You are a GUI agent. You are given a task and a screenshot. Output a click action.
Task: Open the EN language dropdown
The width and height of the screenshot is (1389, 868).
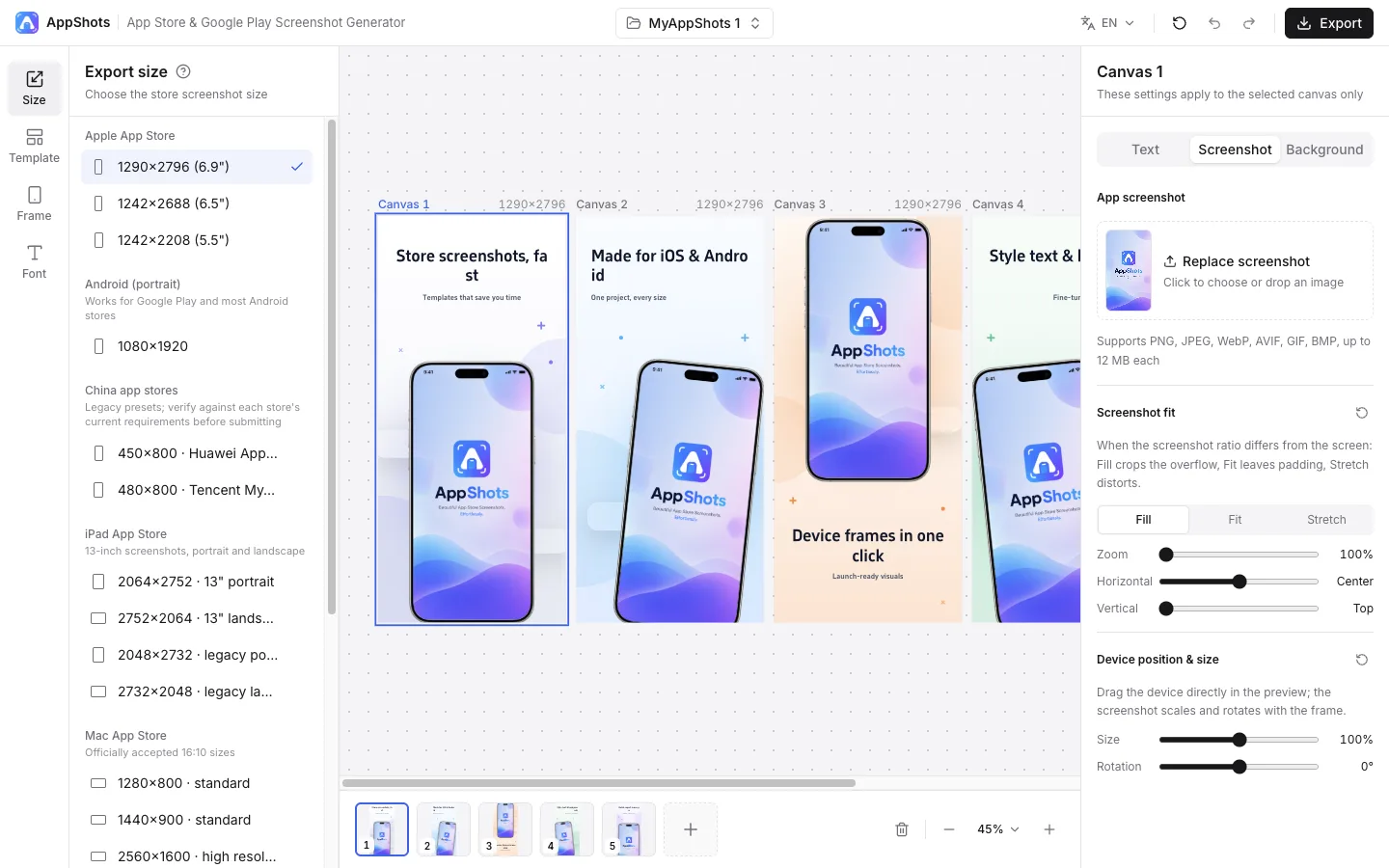tap(1107, 23)
